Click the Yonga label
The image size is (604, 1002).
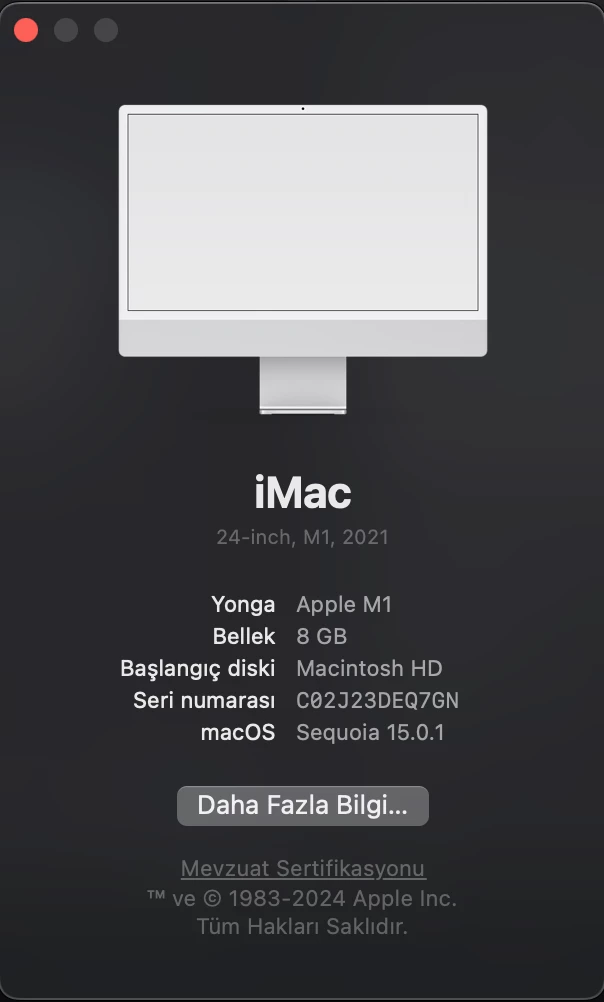point(243,605)
